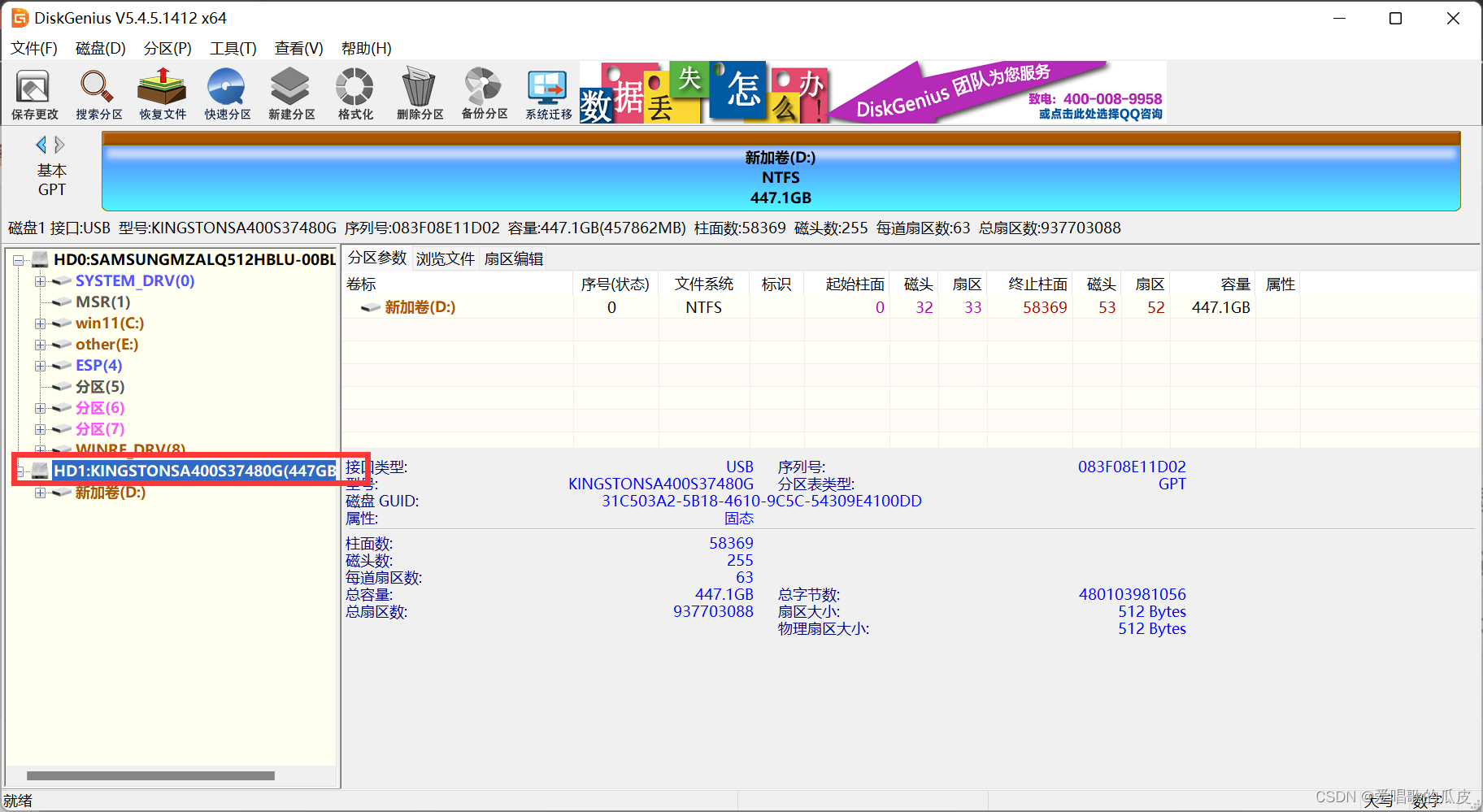
Task: Expand the win11(C:) tree node
Action: point(40,323)
